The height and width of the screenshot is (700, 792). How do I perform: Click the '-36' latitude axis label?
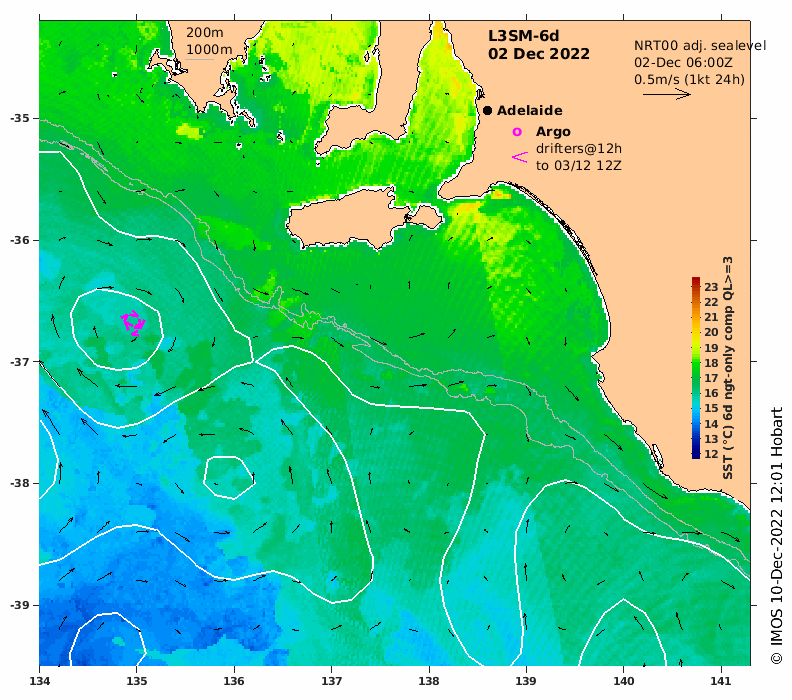tap(19, 240)
